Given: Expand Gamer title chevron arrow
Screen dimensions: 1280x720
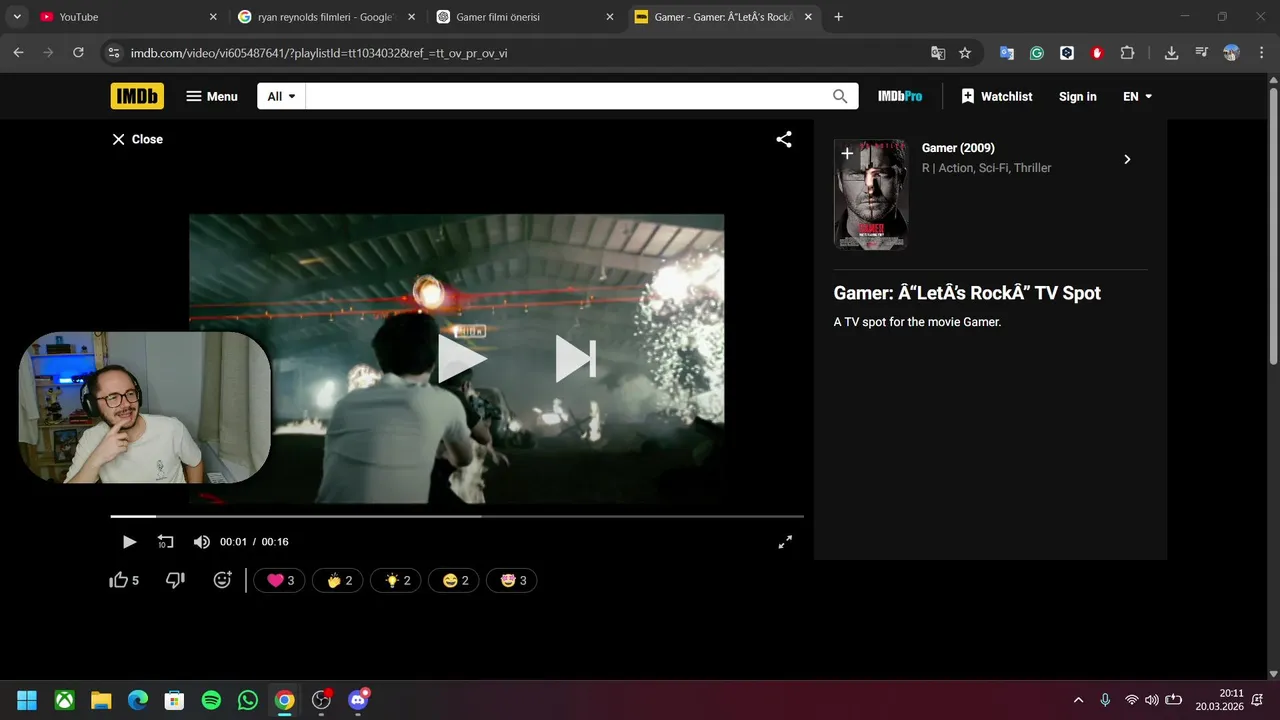Looking at the screenshot, I should [1127, 159].
